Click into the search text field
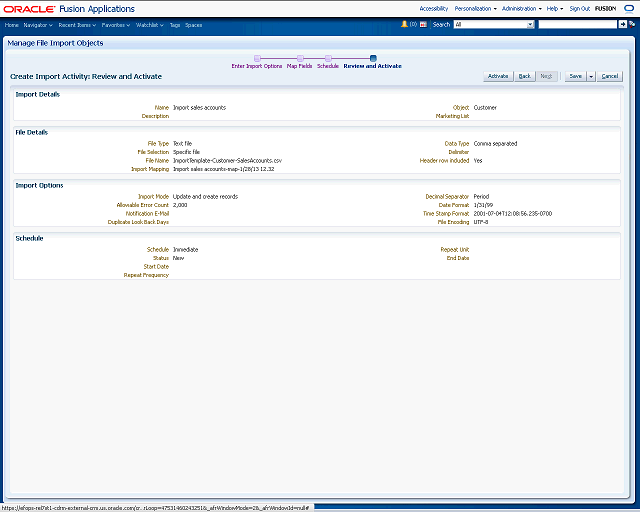This screenshot has width=640, height=512. (576, 24)
